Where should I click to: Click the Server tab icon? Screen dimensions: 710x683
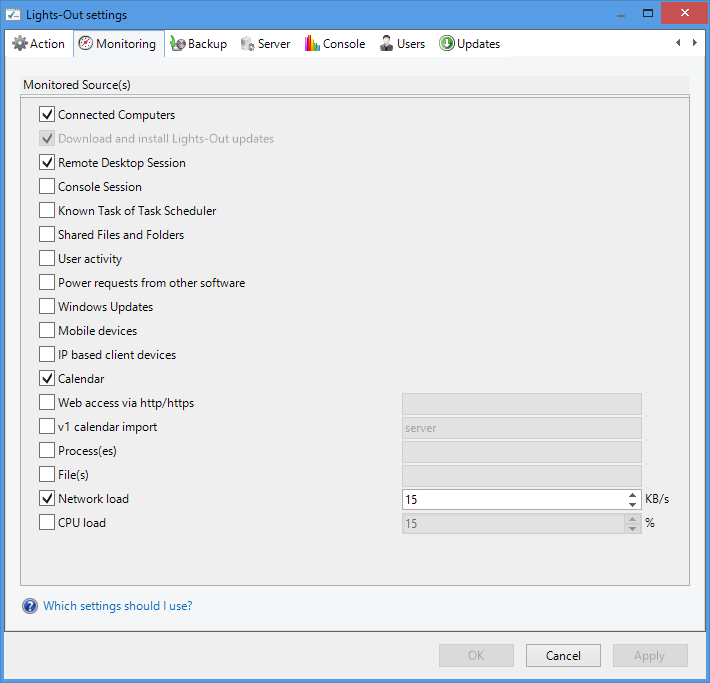[247, 44]
